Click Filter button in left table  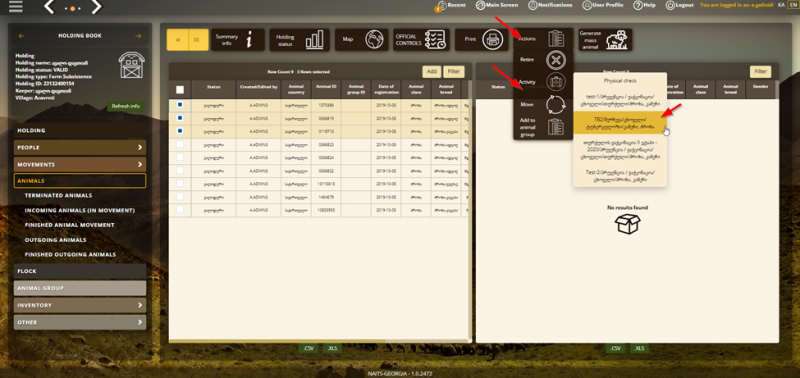point(454,72)
